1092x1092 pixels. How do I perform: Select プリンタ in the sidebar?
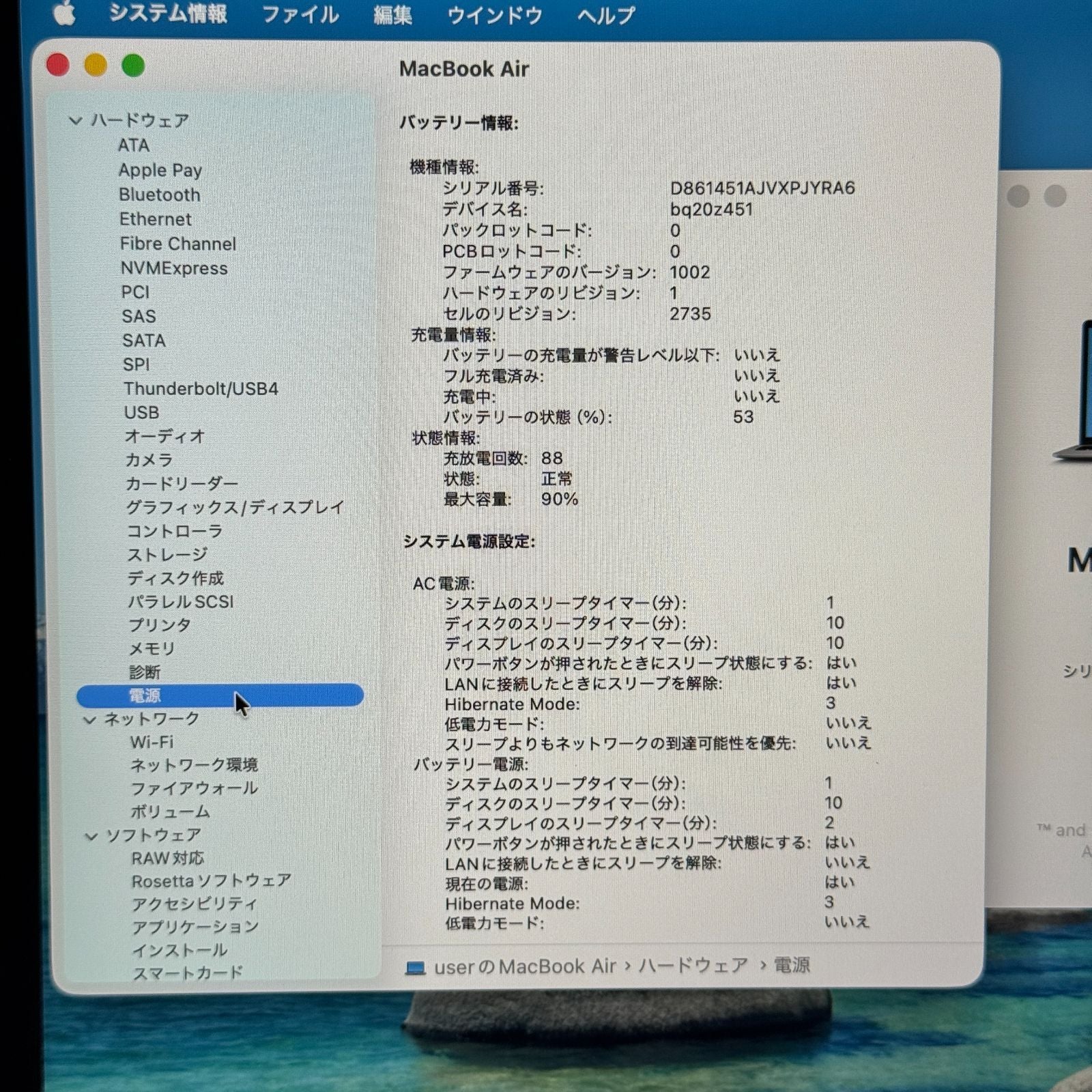click(x=160, y=625)
